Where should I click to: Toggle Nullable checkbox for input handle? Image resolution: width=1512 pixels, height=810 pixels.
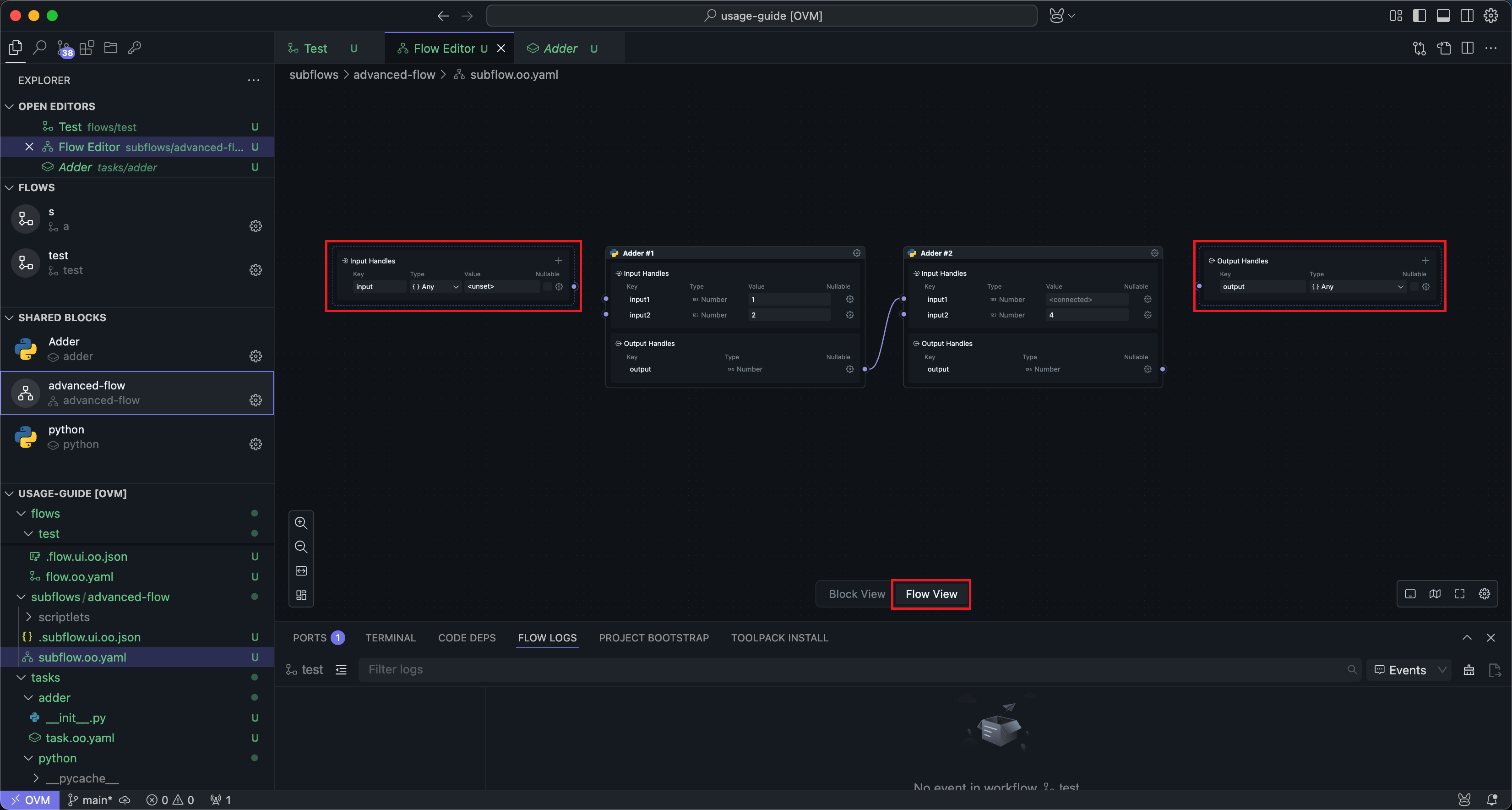546,287
